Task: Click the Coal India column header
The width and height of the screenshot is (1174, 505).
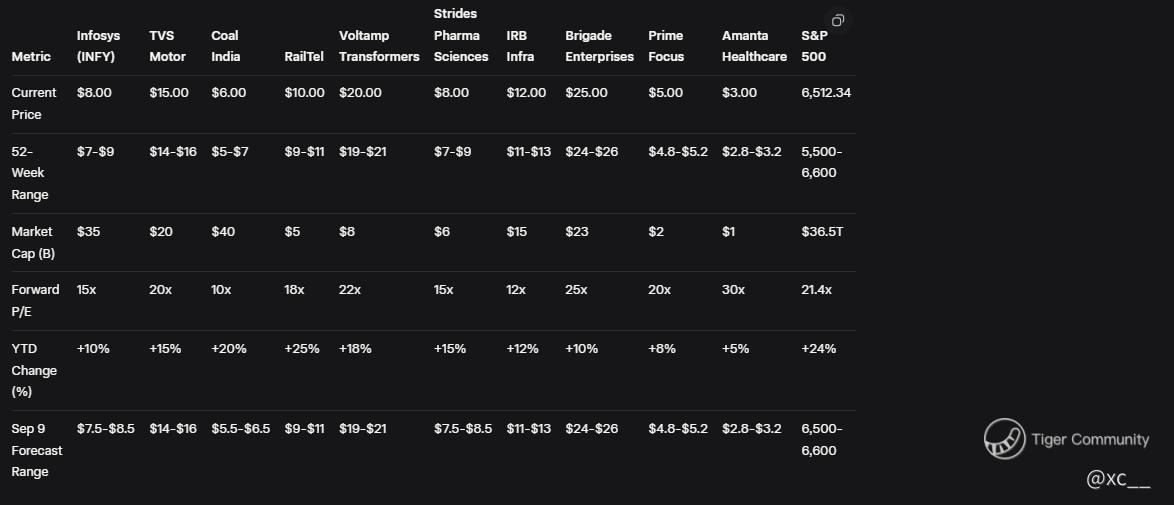Action: click(225, 46)
